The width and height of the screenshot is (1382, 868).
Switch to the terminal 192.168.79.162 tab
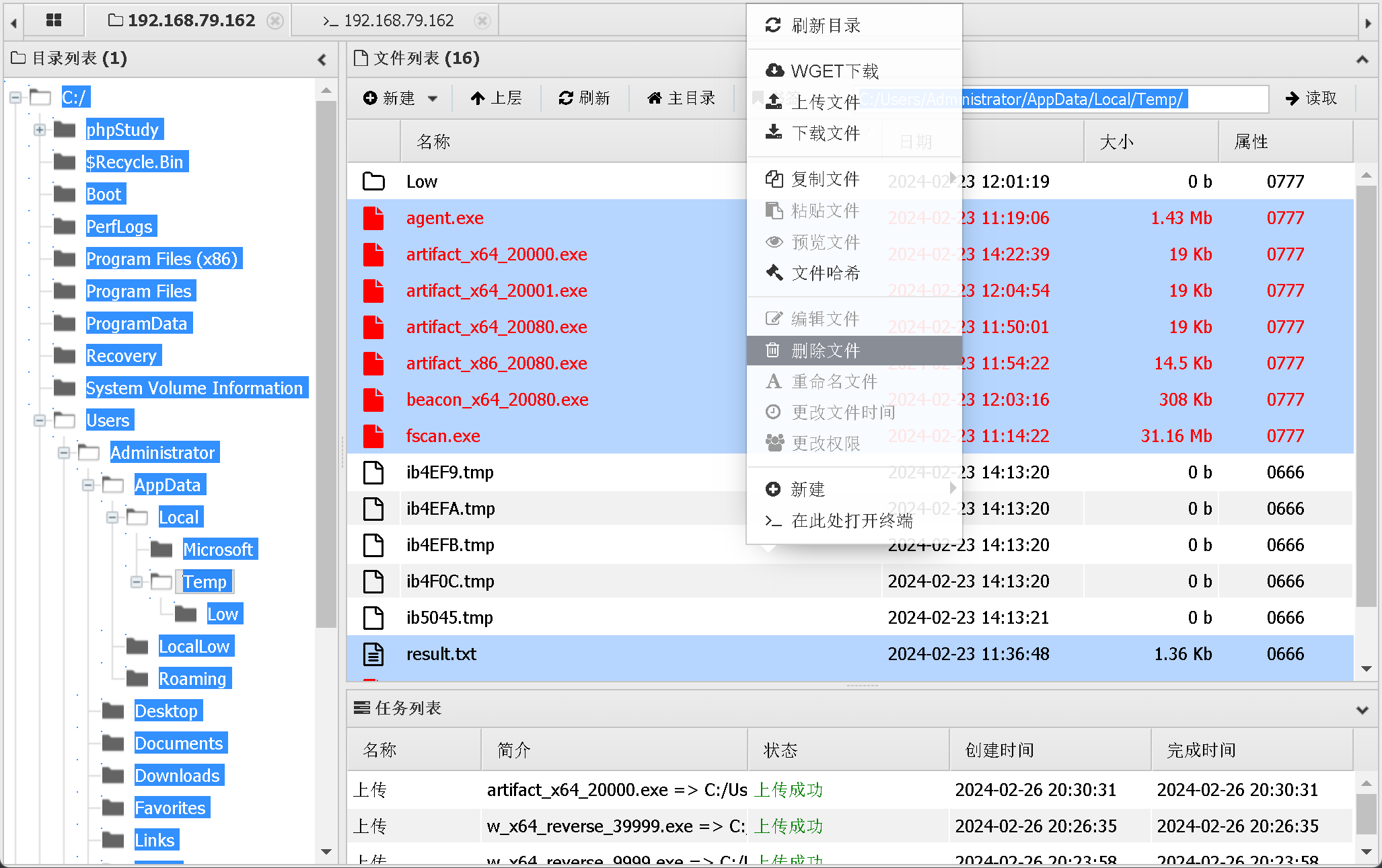398,21
